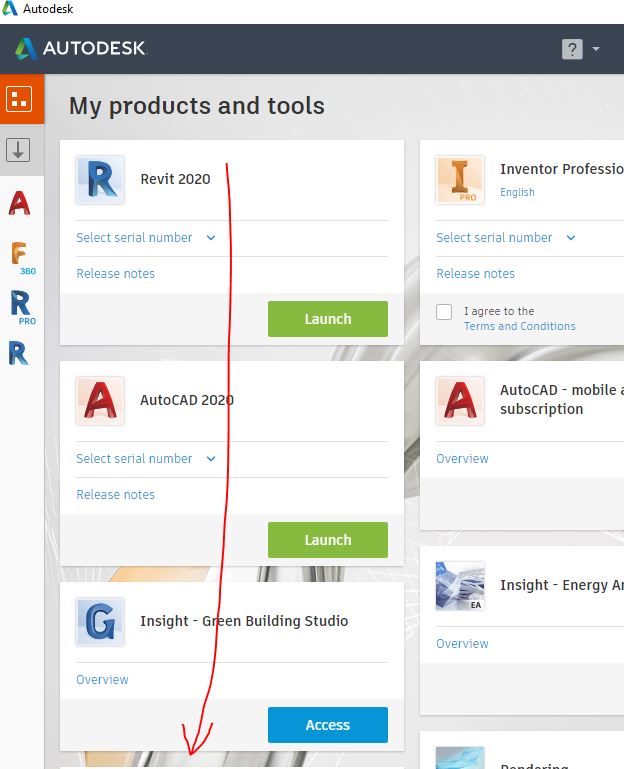Click the Revit 2020 product icon
The width and height of the screenshot is (624, 769).
[100, 179]
